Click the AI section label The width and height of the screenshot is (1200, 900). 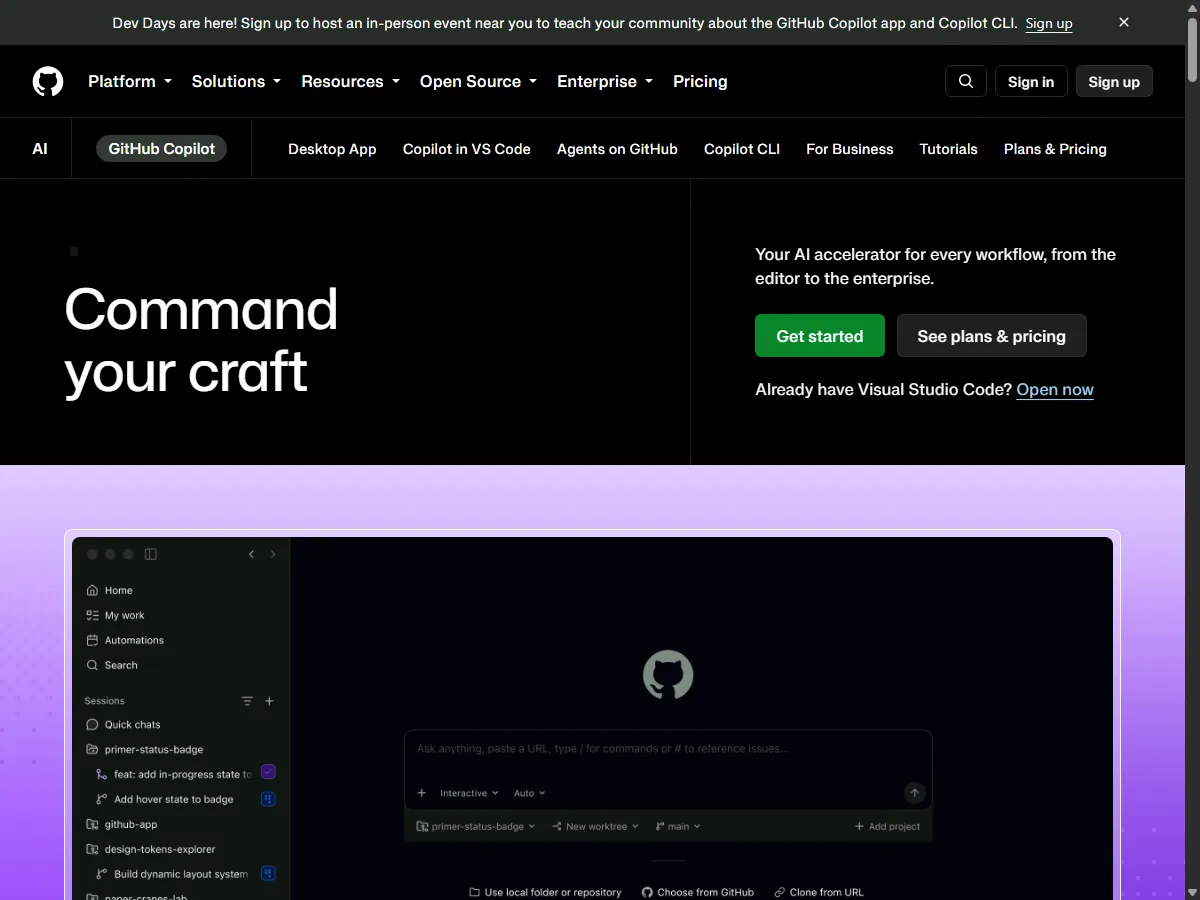click(40, 149)
